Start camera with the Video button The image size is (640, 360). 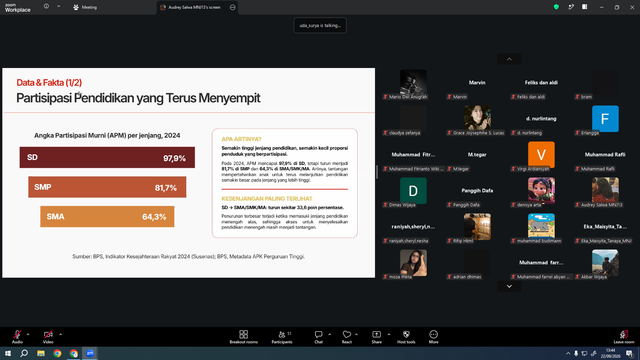pos(48,337)
